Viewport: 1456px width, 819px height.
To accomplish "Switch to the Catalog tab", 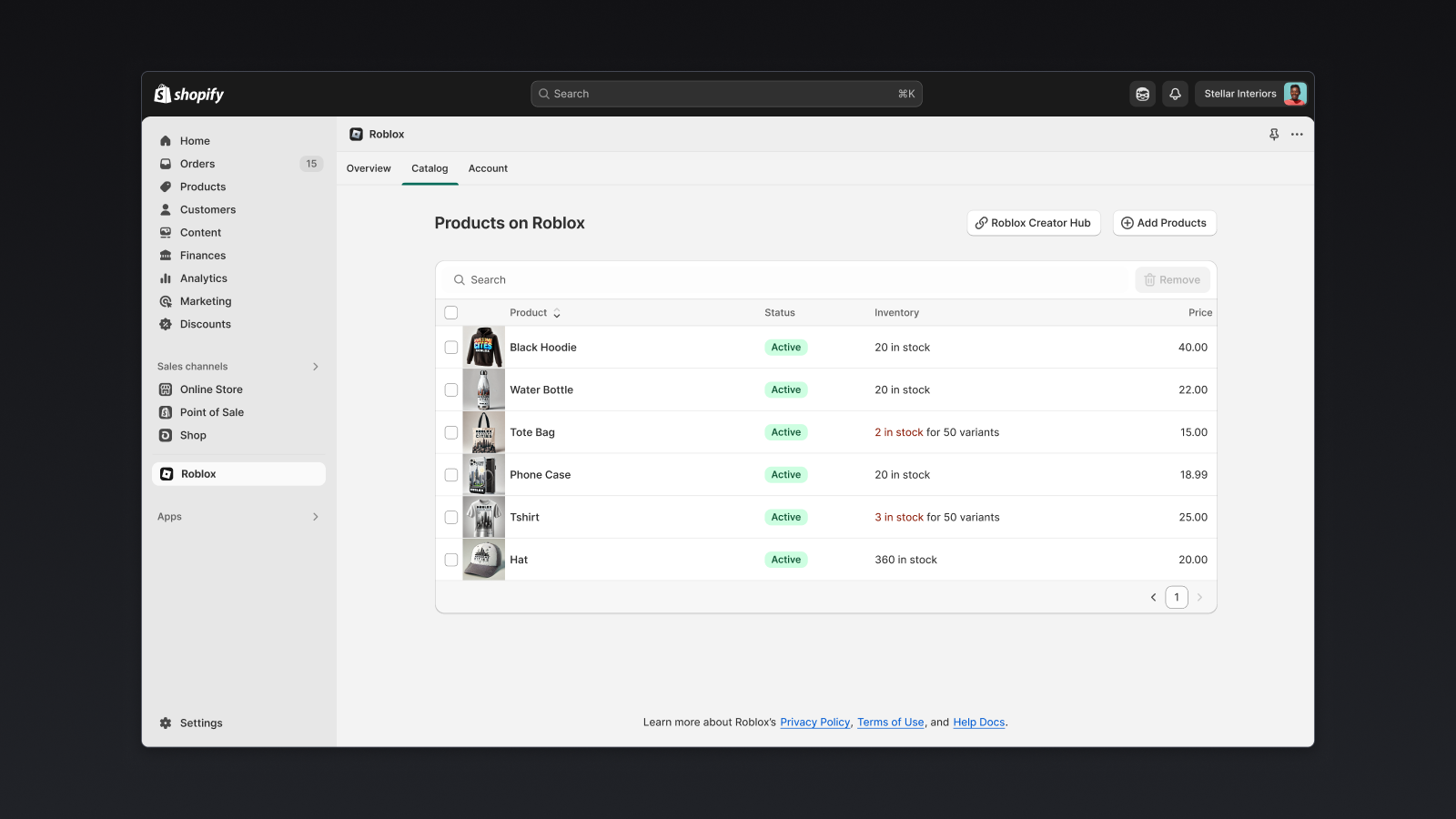I will [x=430, y=168].
